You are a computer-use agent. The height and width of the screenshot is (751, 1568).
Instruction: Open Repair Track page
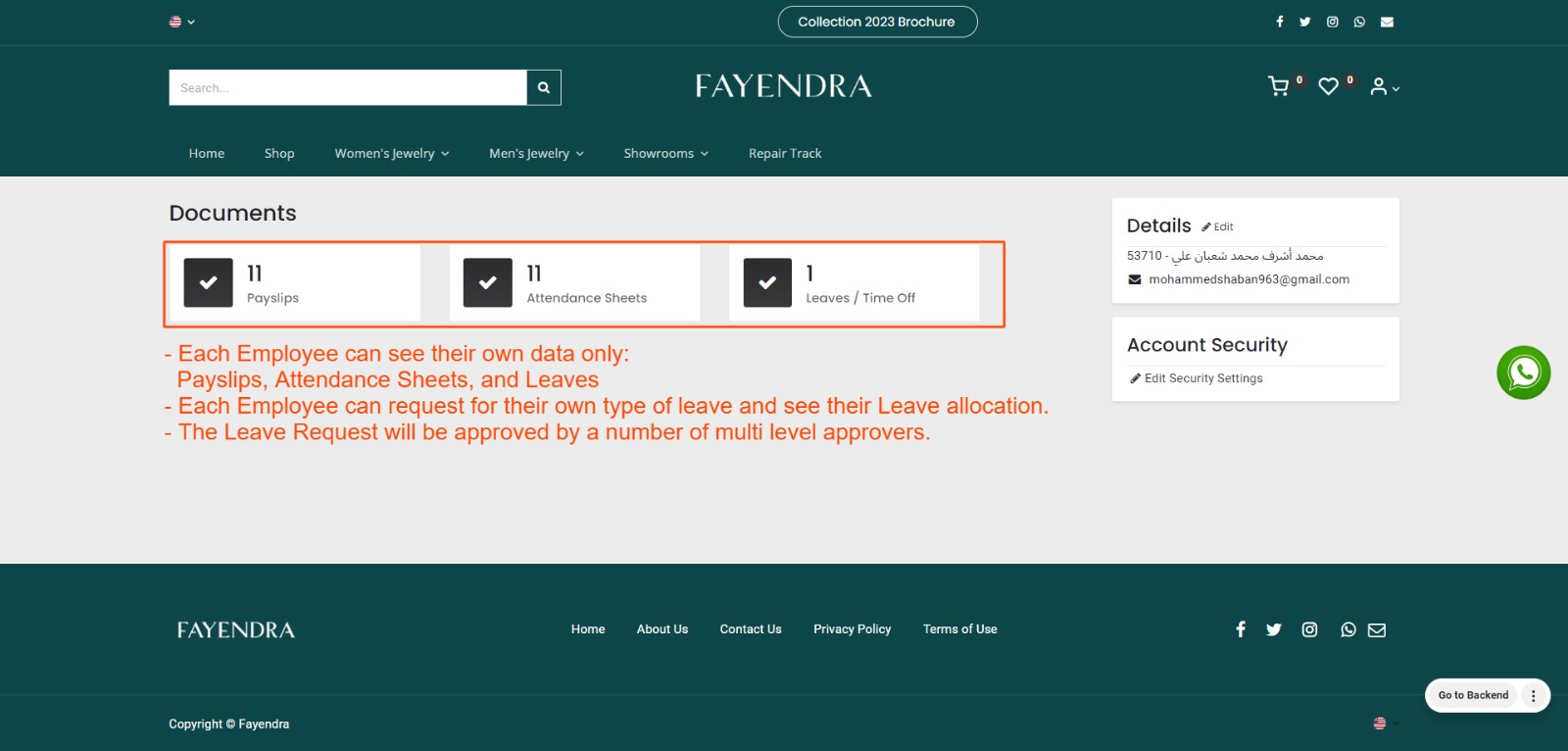[785, 153]
